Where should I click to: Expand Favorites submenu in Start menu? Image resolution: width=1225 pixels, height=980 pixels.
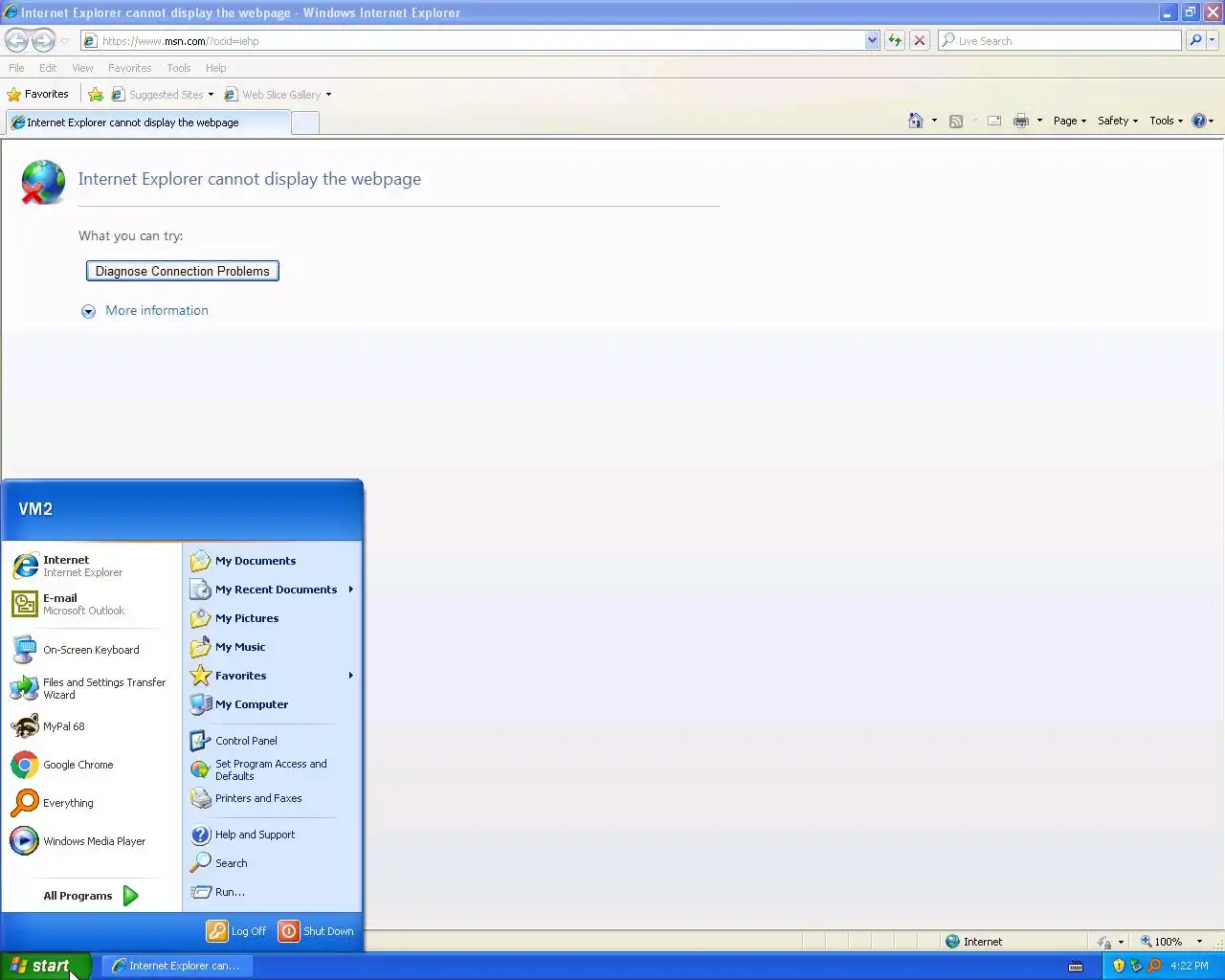[x=273, y=676]
